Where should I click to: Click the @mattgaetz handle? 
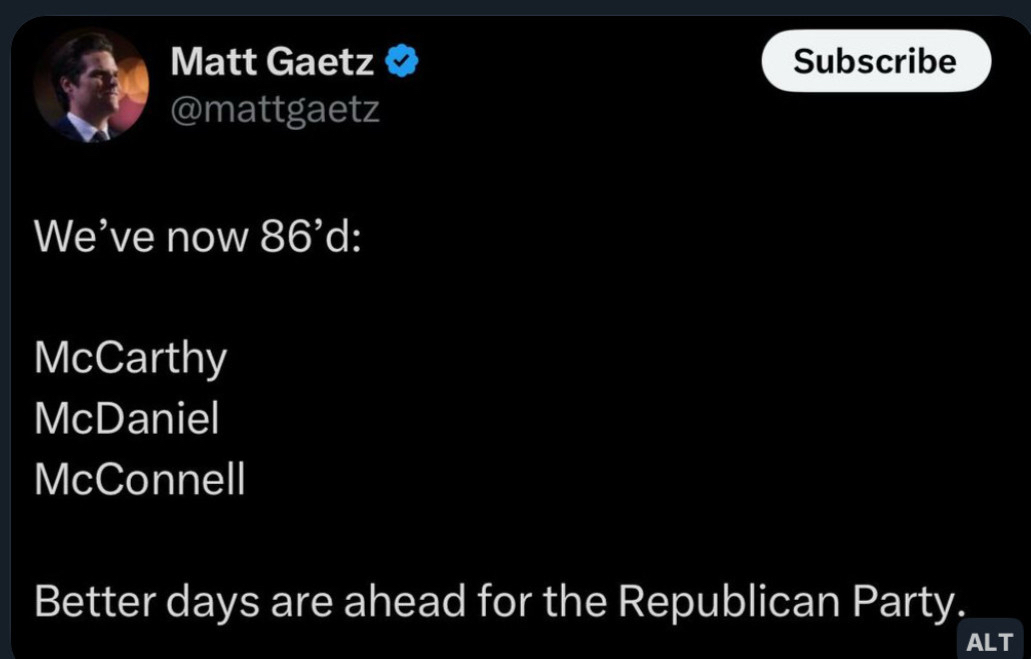coord(275,108)
